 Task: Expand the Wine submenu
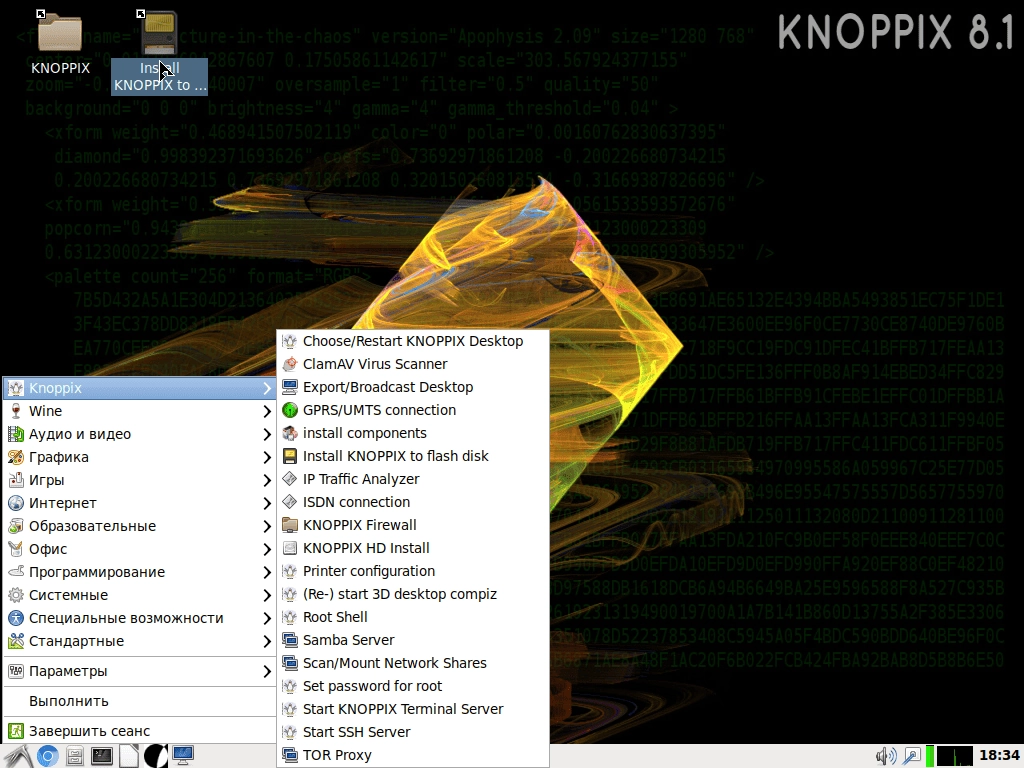[139, 411]
